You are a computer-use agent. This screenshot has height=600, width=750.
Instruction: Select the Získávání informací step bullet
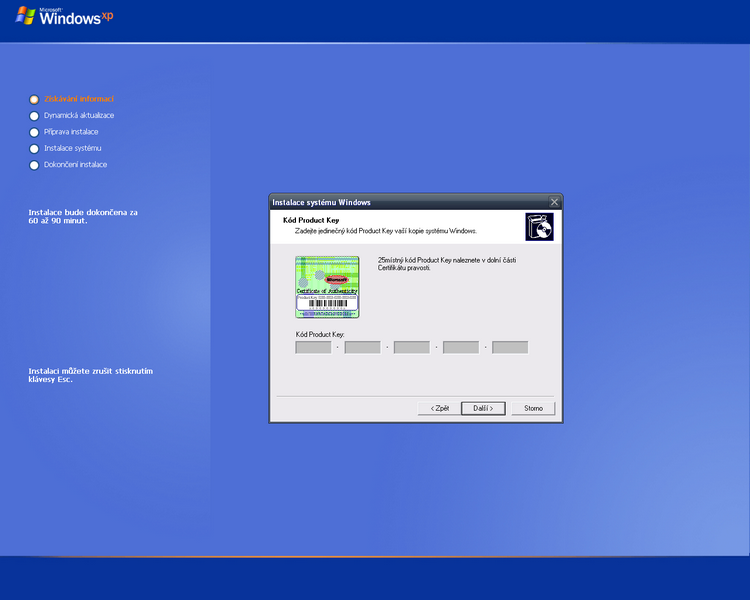click(34, 100)
